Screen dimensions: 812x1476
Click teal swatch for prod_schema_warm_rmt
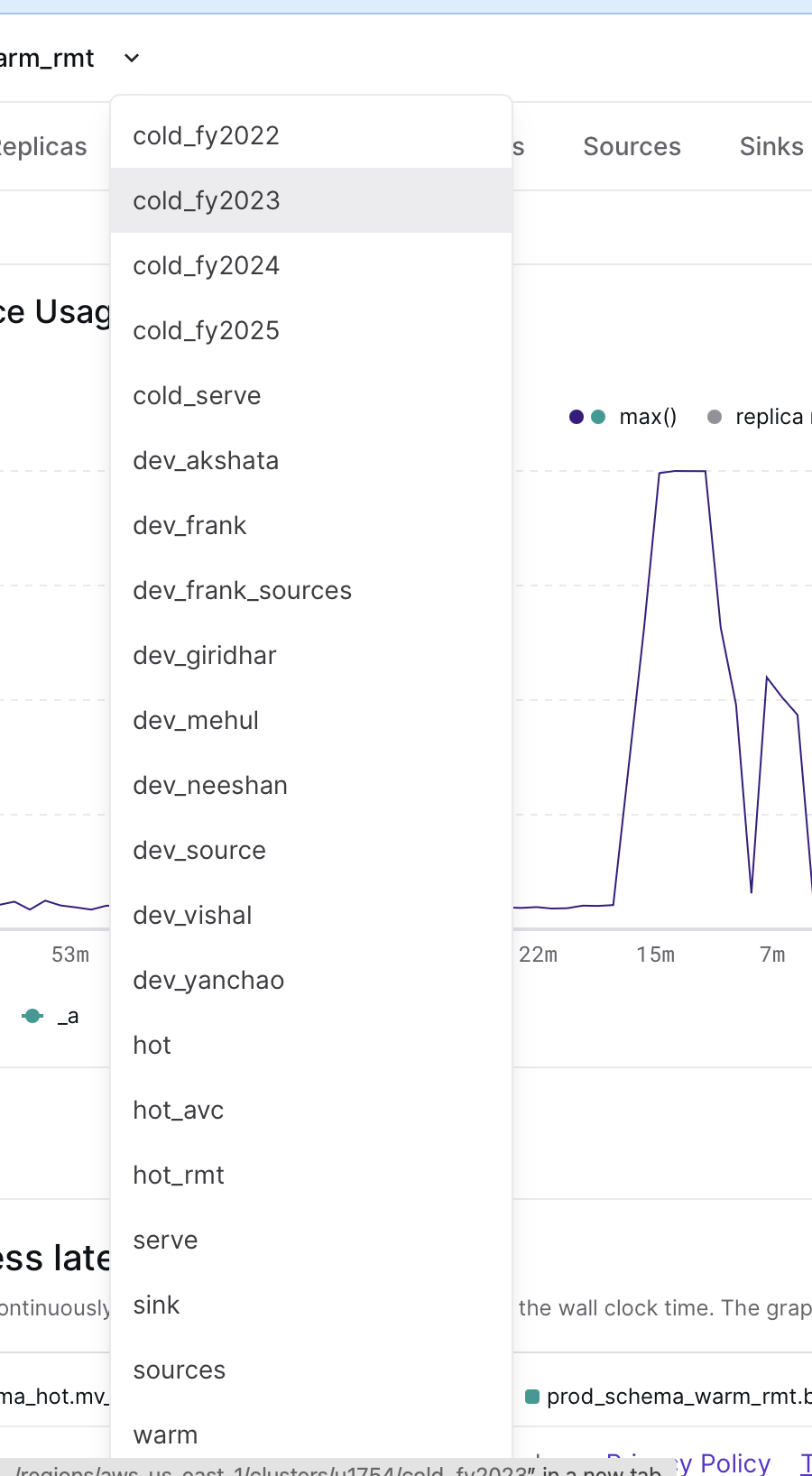click(532, 1397)
